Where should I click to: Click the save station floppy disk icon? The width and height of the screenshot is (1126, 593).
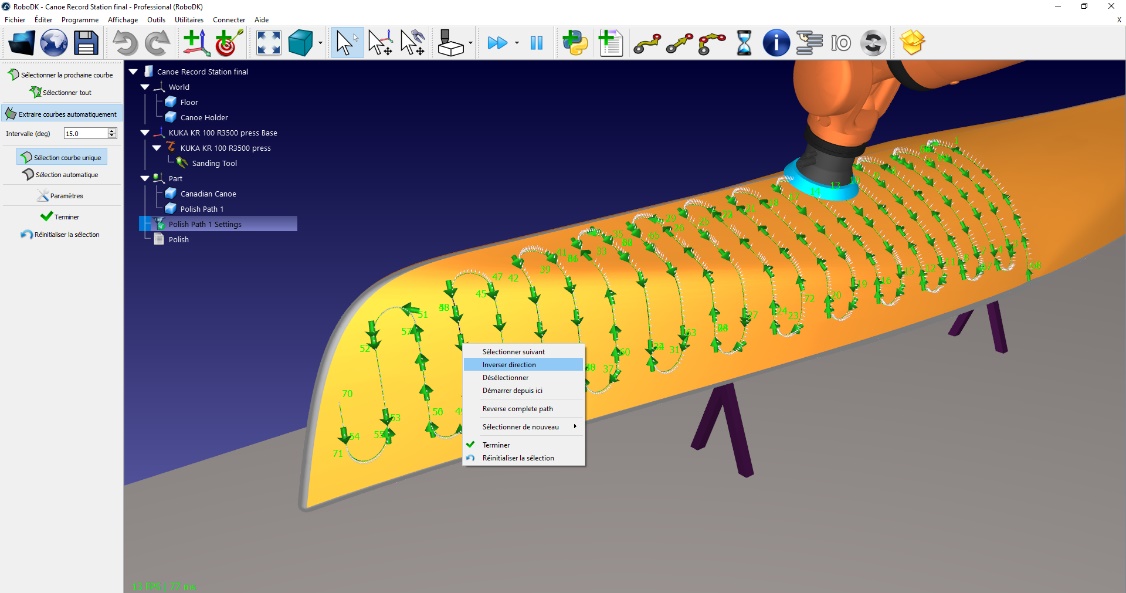click(x=86, y=43)
